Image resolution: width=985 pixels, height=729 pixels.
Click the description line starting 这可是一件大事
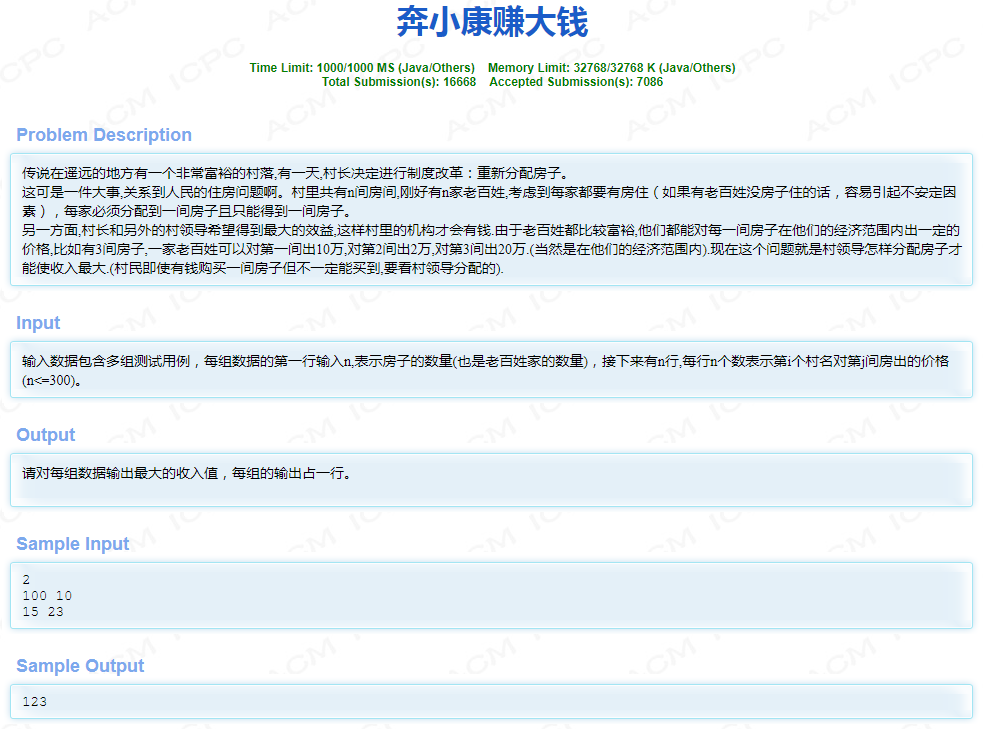[489, 192]
